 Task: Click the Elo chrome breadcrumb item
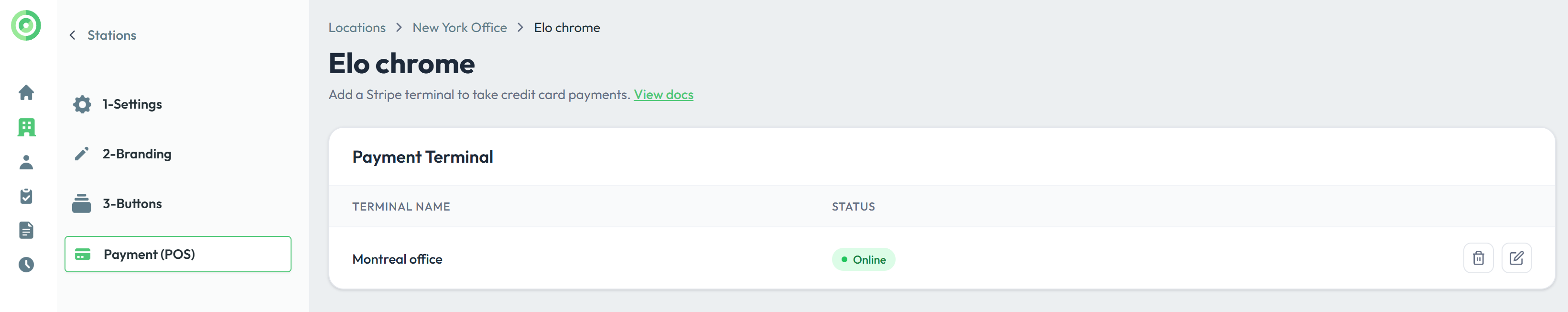pyautogui.click(x=567, y=28)
